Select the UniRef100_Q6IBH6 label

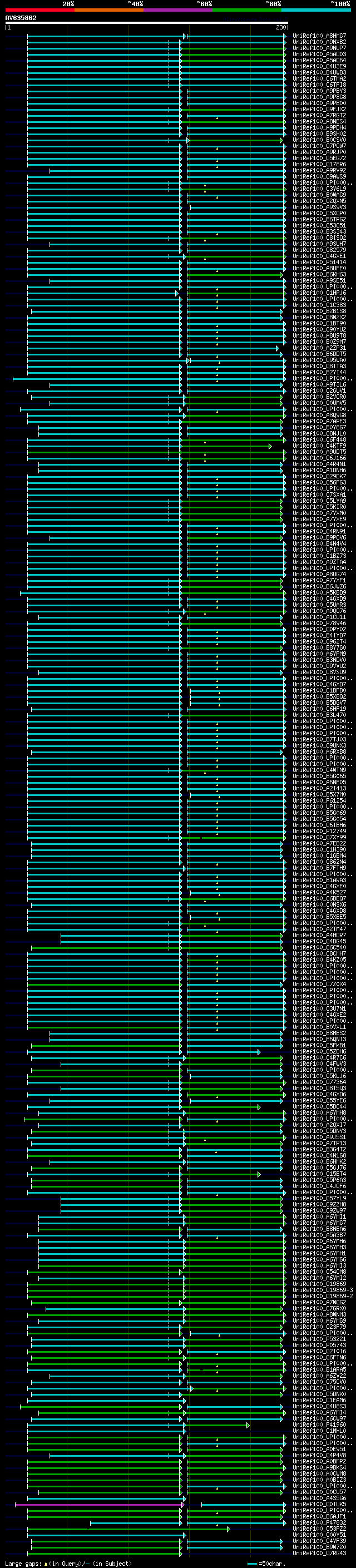[319, 825]
